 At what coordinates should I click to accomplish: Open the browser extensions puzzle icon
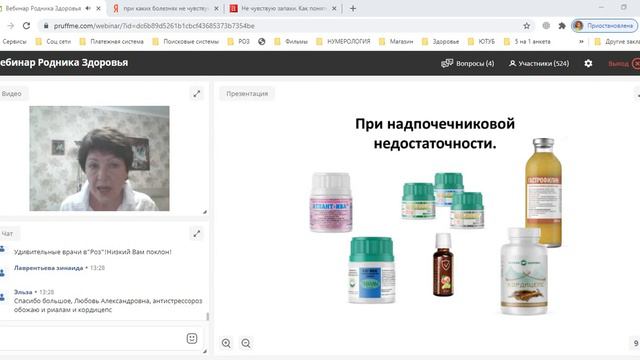click(562, 26)
